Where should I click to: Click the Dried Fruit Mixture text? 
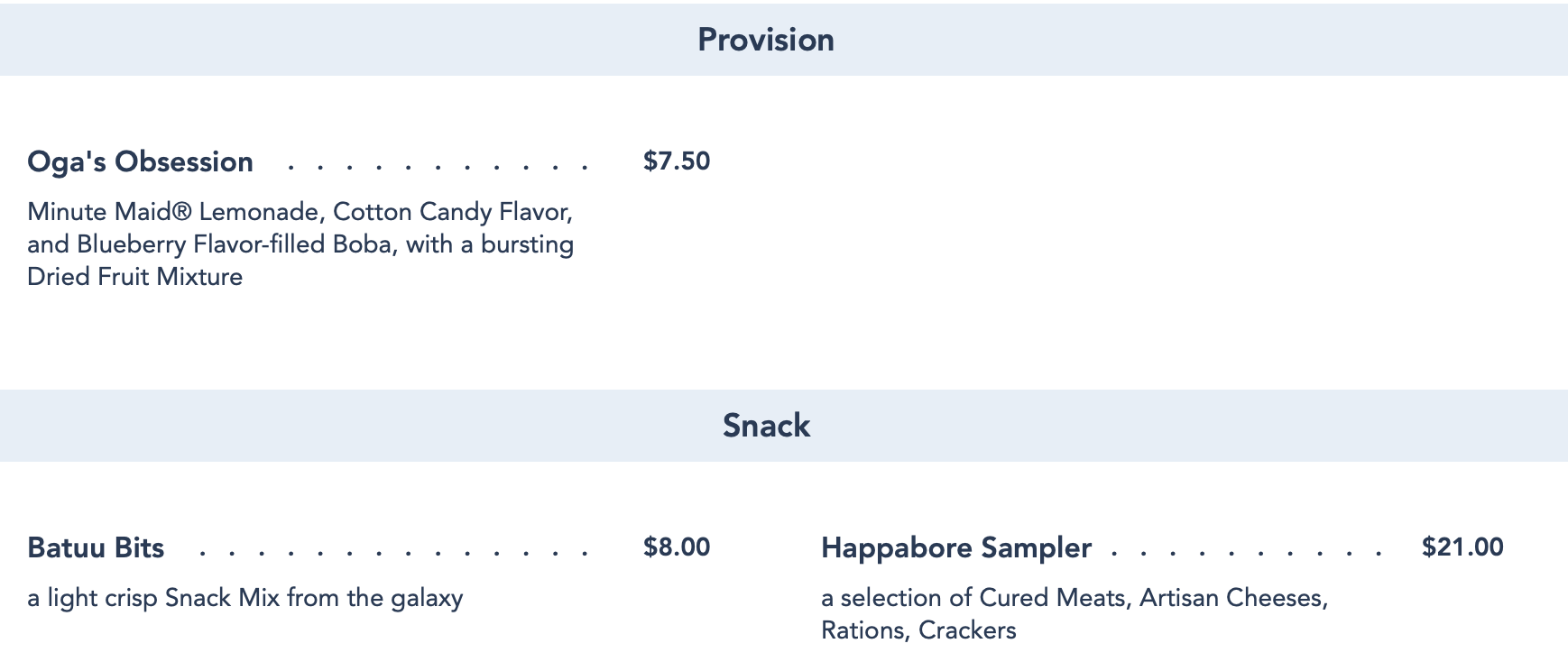pos(134,277)
